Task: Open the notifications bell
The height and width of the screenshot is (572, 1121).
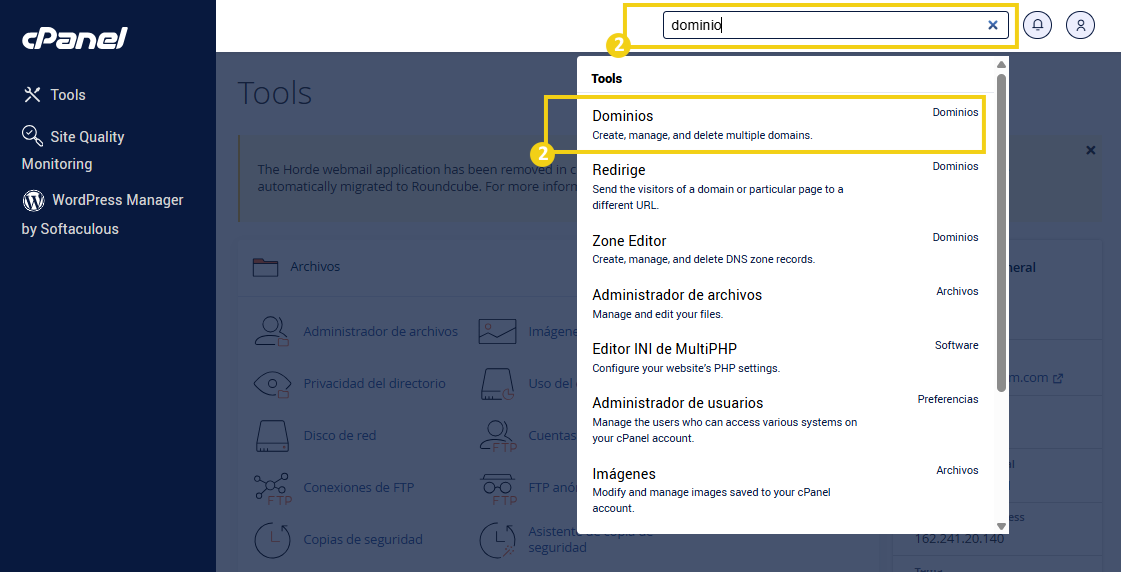Action: tap(1037, 25)
